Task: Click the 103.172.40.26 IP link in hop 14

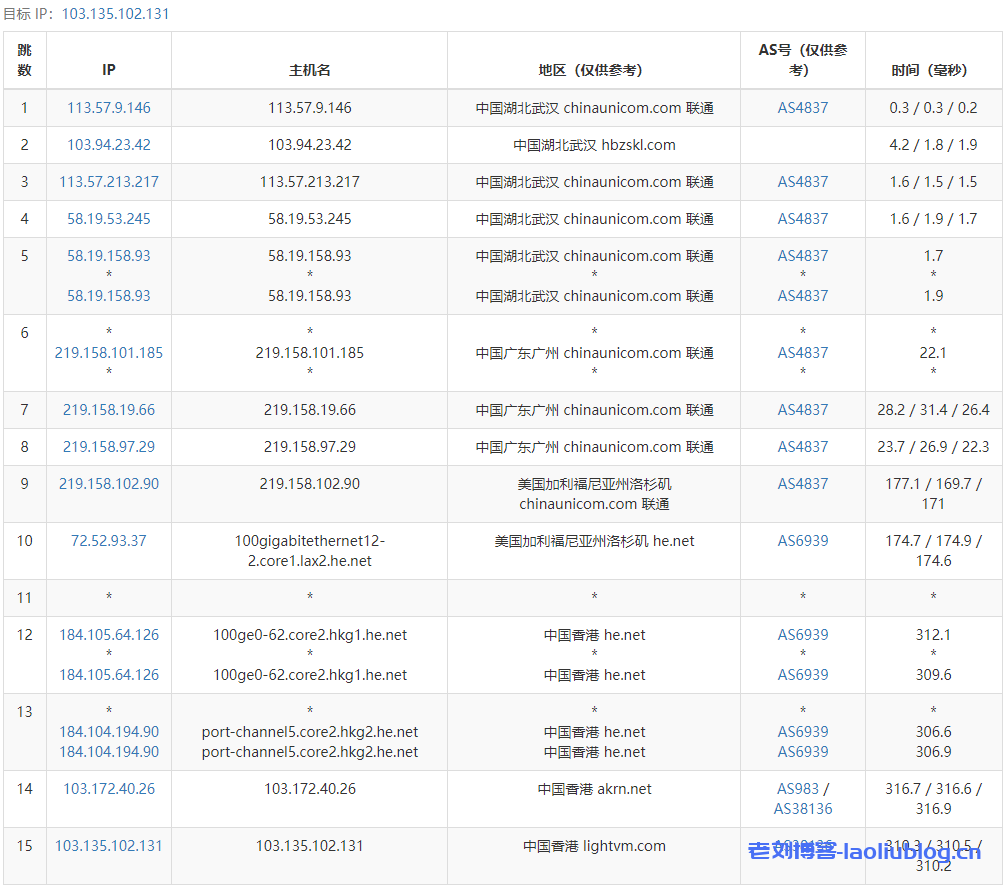Action: pyautogui.click(x=109, y=789)
